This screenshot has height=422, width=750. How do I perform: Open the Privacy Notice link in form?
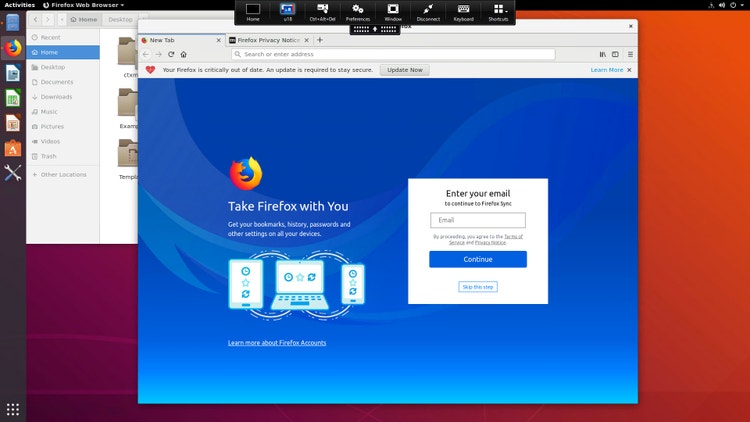pos(490,243)
